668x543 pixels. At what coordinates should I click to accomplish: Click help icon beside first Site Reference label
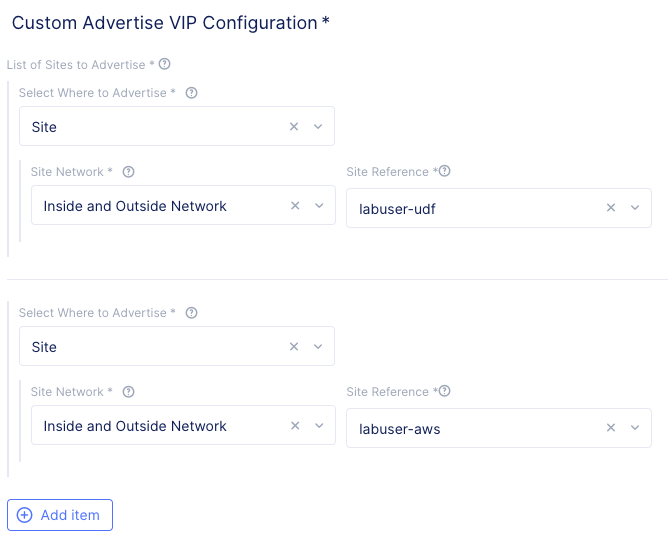click(445, 171)
